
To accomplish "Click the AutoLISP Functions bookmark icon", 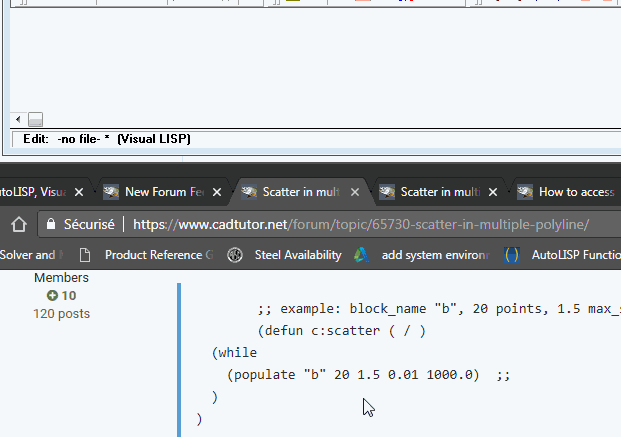I will [511, 255].
